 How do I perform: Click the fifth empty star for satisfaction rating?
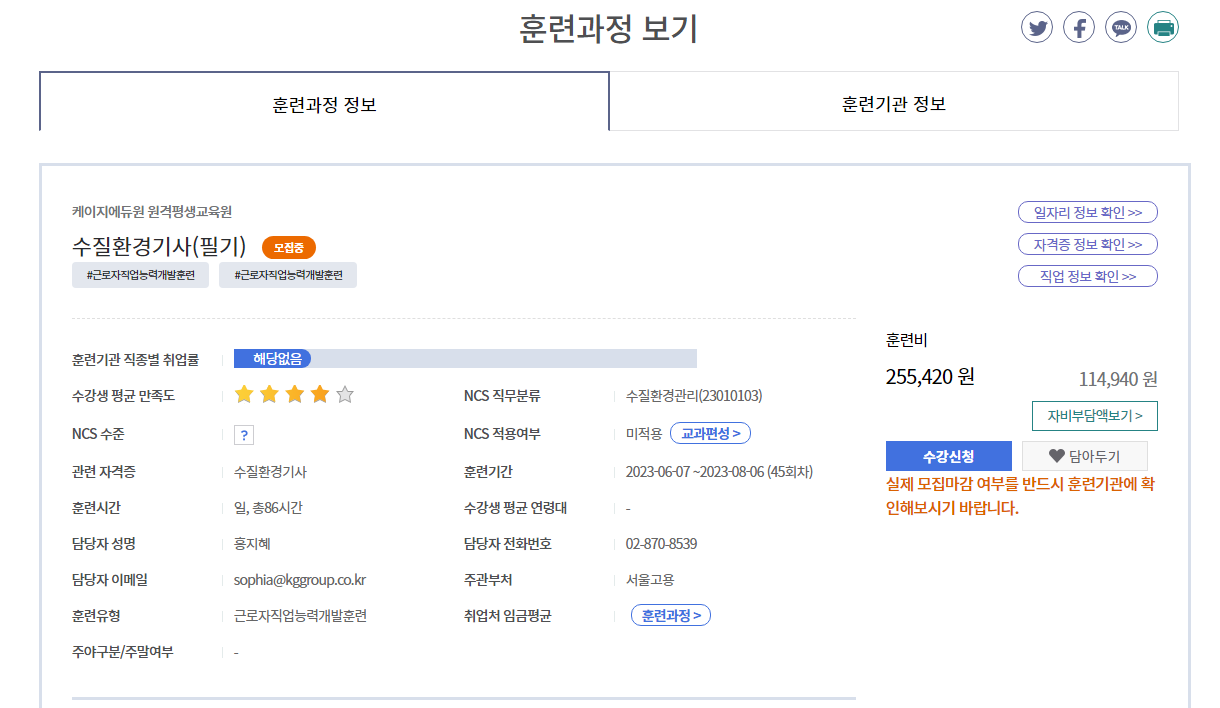click(344, 395)
